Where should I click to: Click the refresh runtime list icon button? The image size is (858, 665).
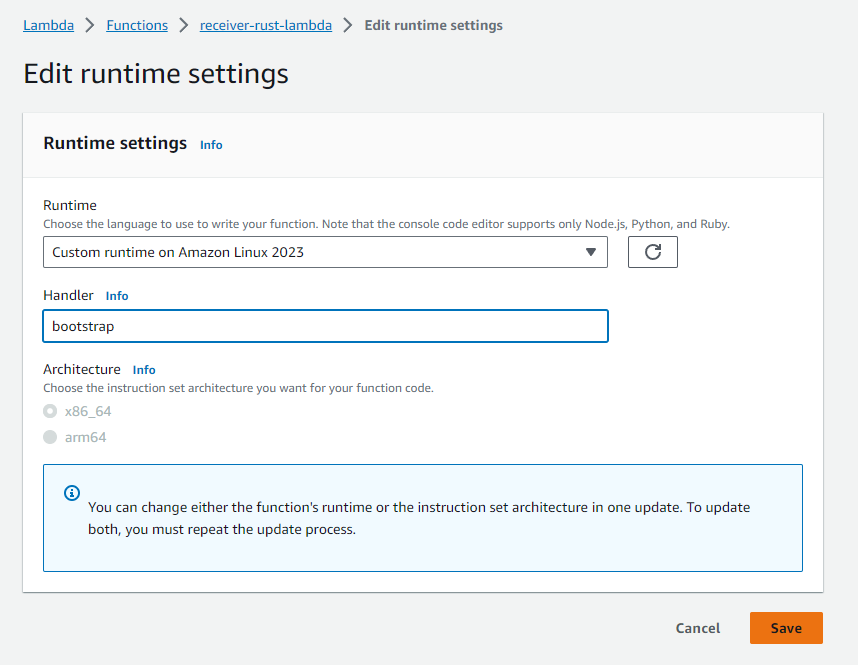coord(652,252)
